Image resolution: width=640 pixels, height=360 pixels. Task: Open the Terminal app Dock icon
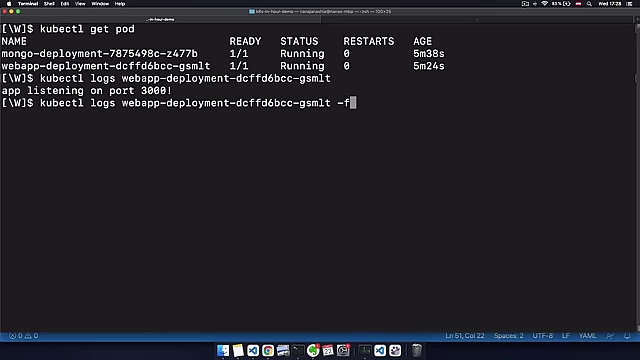(298, 350)
